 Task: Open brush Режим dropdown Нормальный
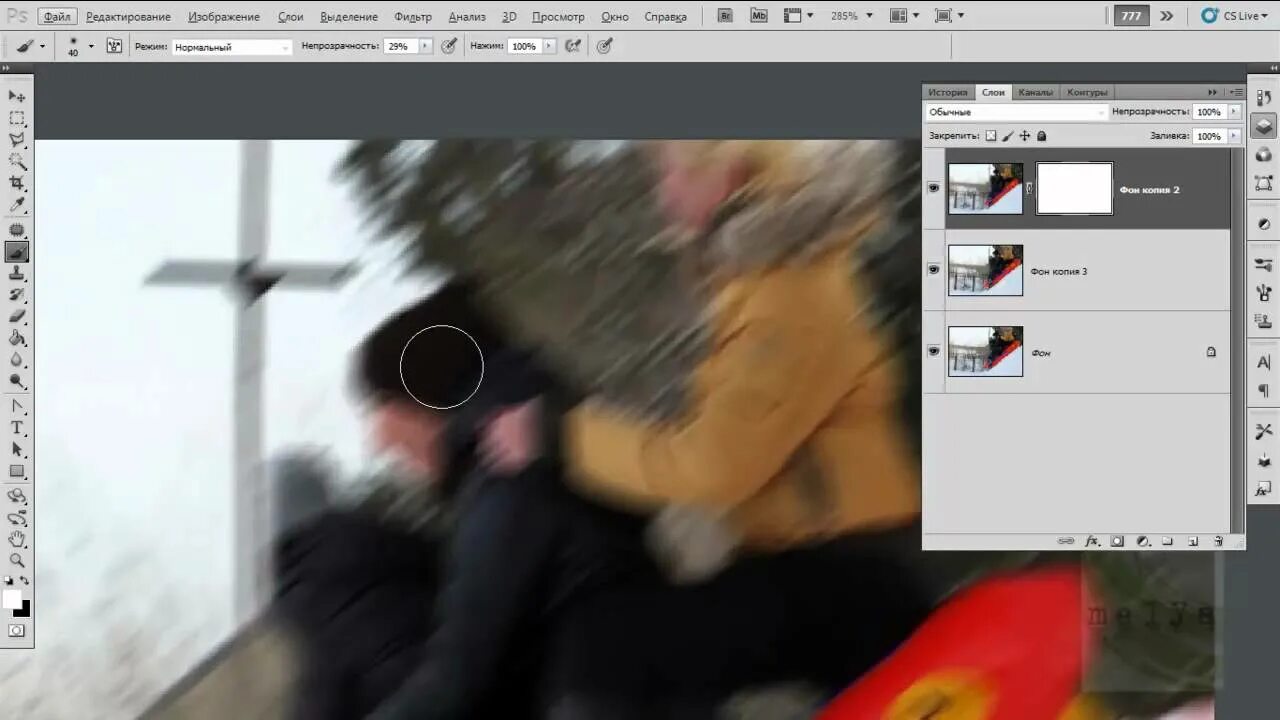tap(232, 47)
